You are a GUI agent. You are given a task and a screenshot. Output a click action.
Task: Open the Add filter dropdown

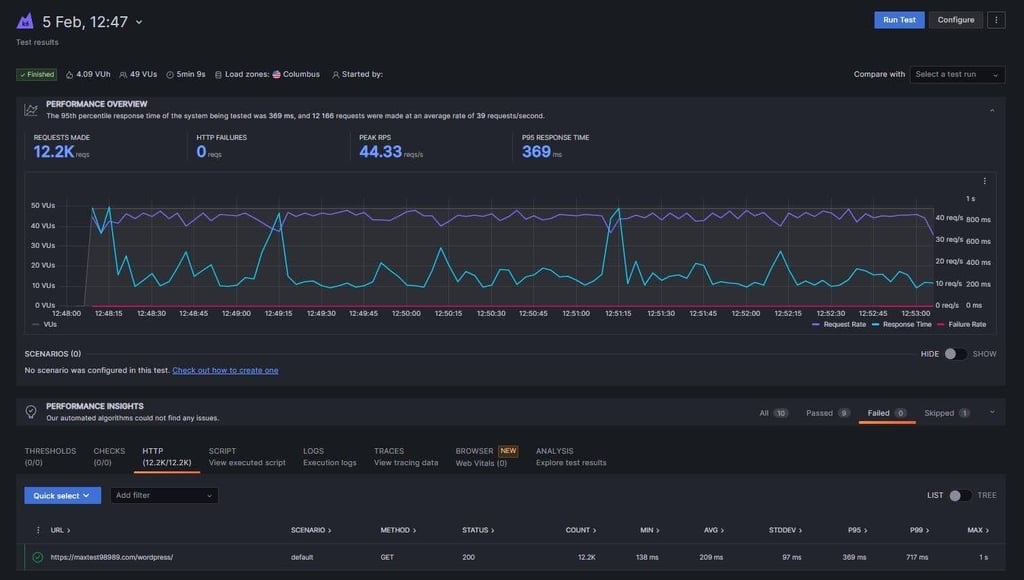tap(164, 496)
